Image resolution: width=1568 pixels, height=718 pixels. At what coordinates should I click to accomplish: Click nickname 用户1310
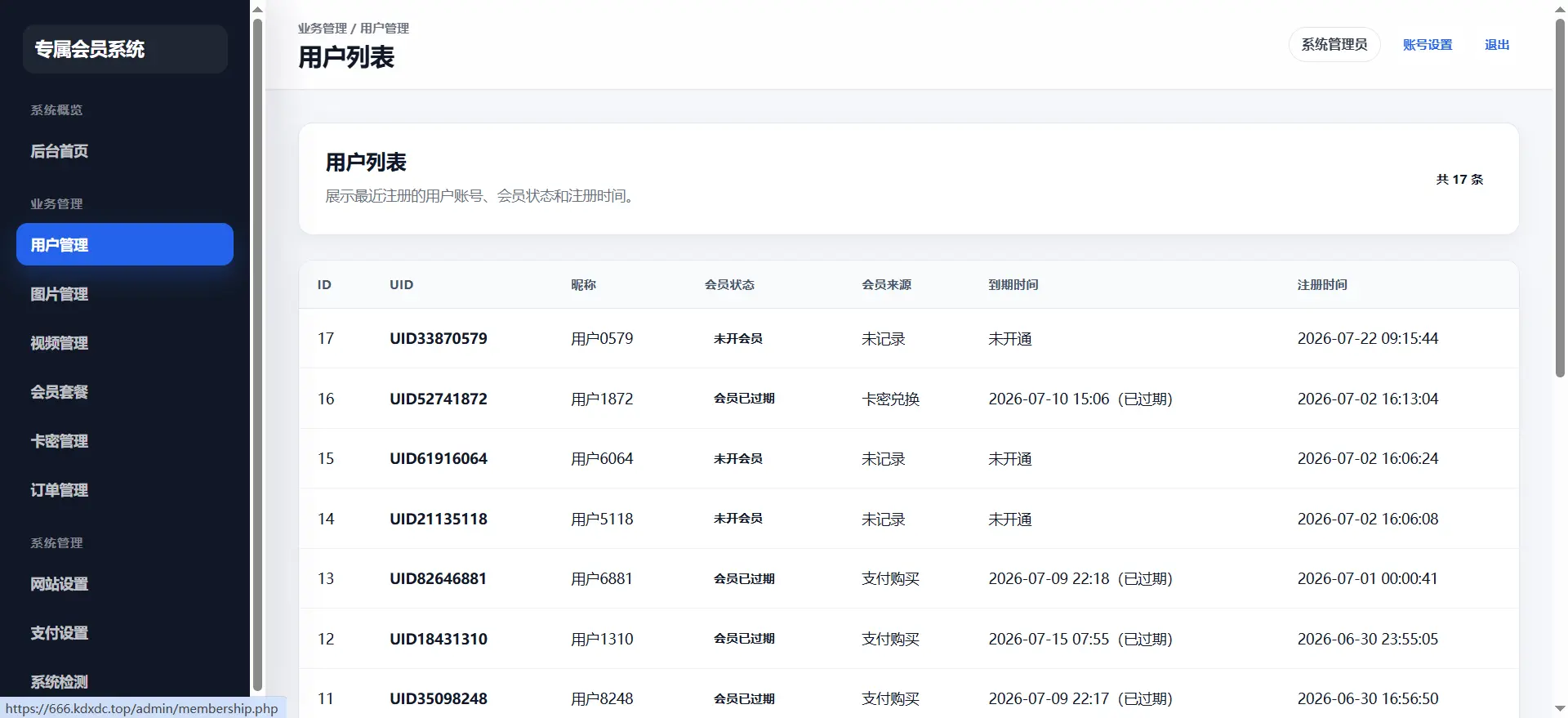click(602, 639)
